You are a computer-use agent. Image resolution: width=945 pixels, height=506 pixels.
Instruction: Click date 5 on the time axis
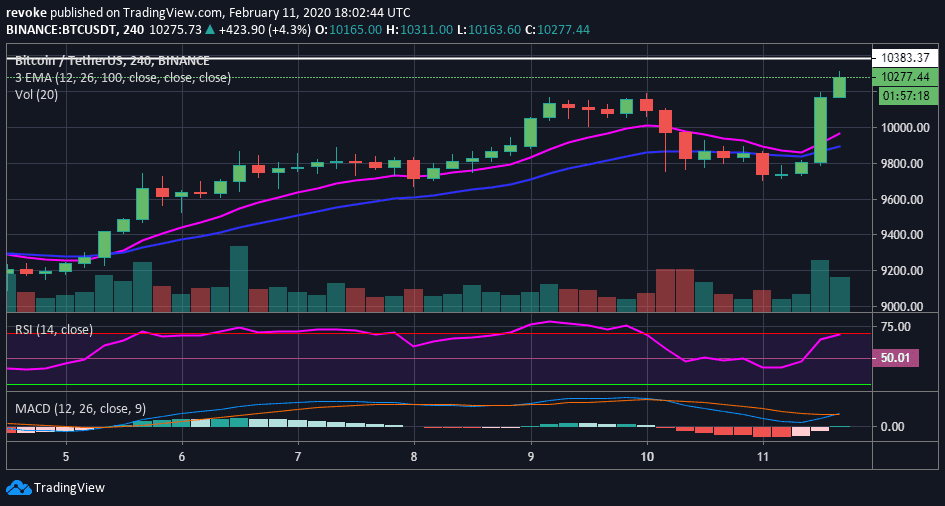tap(66, 456)
